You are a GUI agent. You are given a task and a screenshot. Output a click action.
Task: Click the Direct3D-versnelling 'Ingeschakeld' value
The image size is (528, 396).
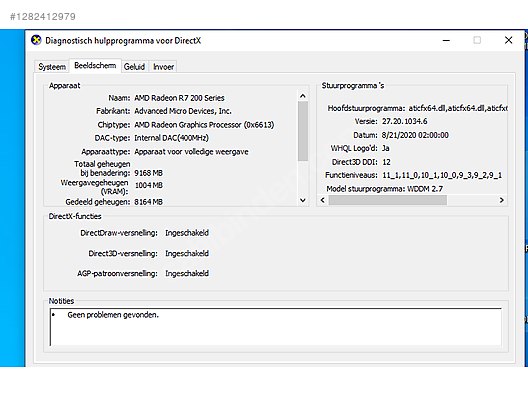tap(187, 254)
